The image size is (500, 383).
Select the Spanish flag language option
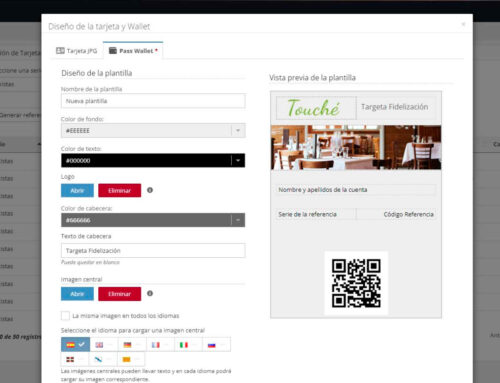tap(75, 345)
